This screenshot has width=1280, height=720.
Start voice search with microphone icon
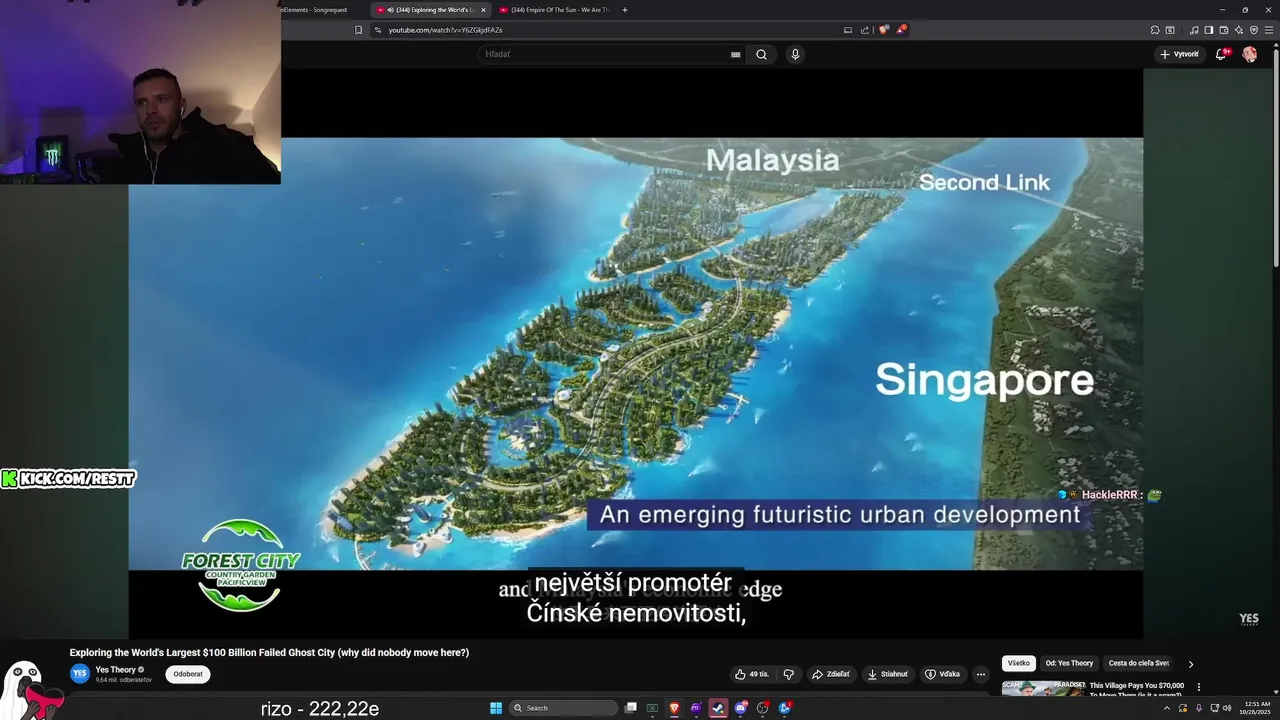point(795,54)
